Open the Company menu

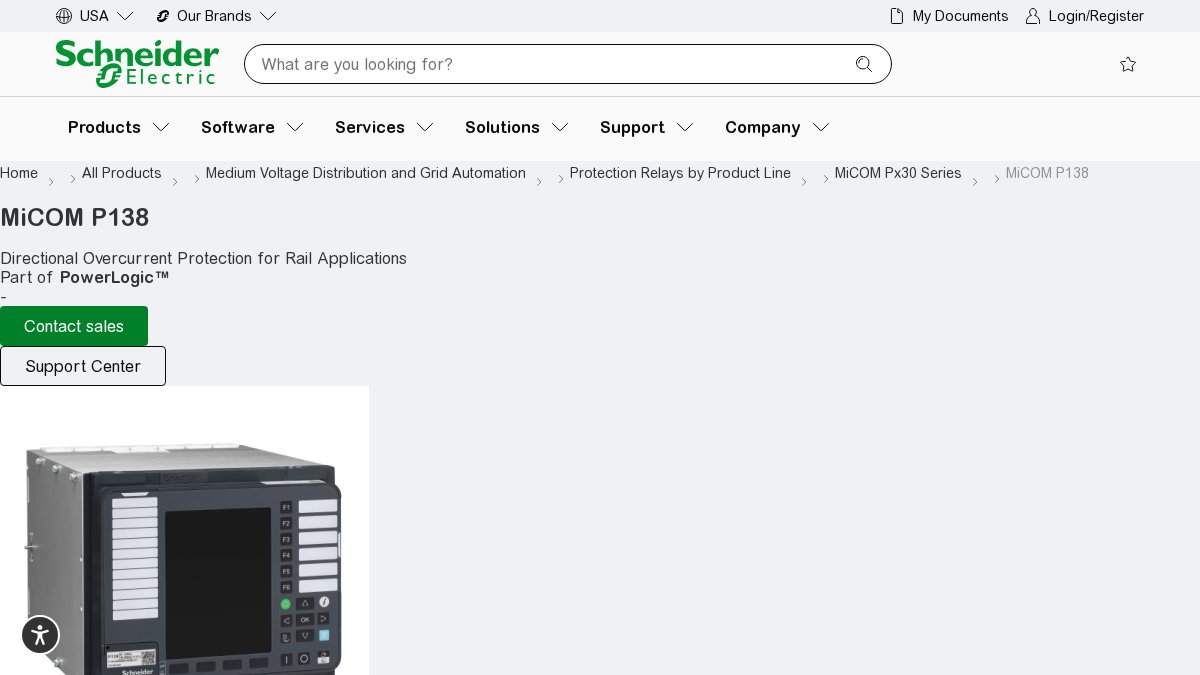[x=762, y=127]
